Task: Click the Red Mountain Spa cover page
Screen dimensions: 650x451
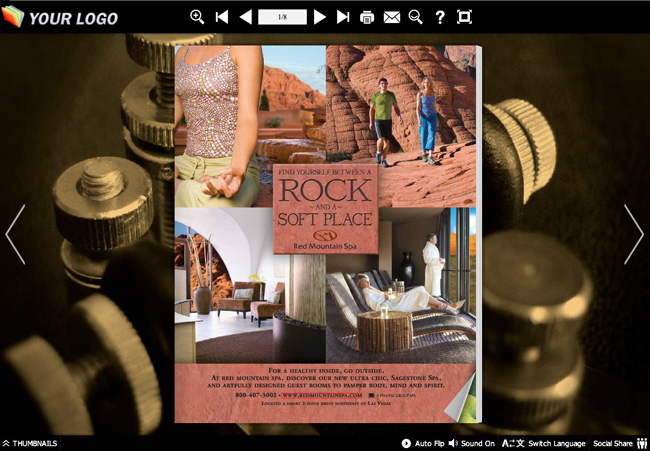Action: click(x=326, y=234)
